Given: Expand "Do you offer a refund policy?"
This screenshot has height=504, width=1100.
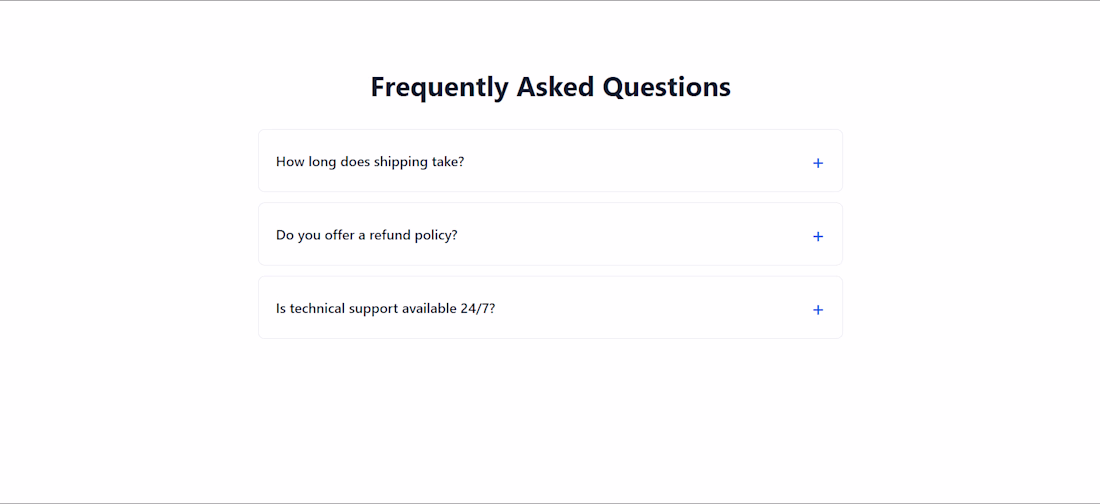Looking at the screenshot, I should click(x=550, y=235).
